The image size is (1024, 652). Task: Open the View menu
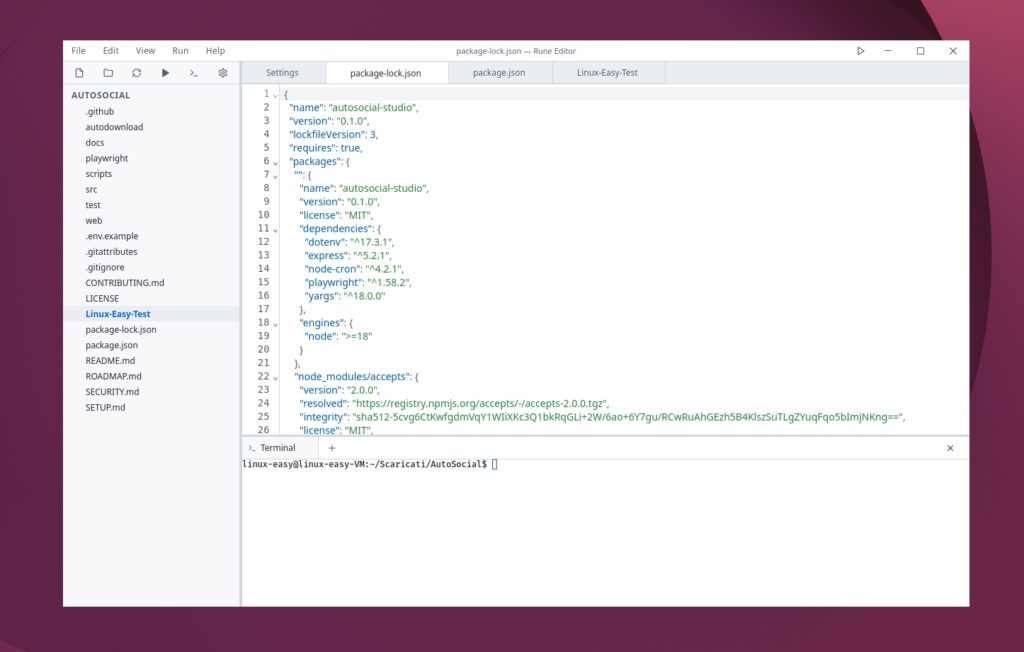coord(145,50)
